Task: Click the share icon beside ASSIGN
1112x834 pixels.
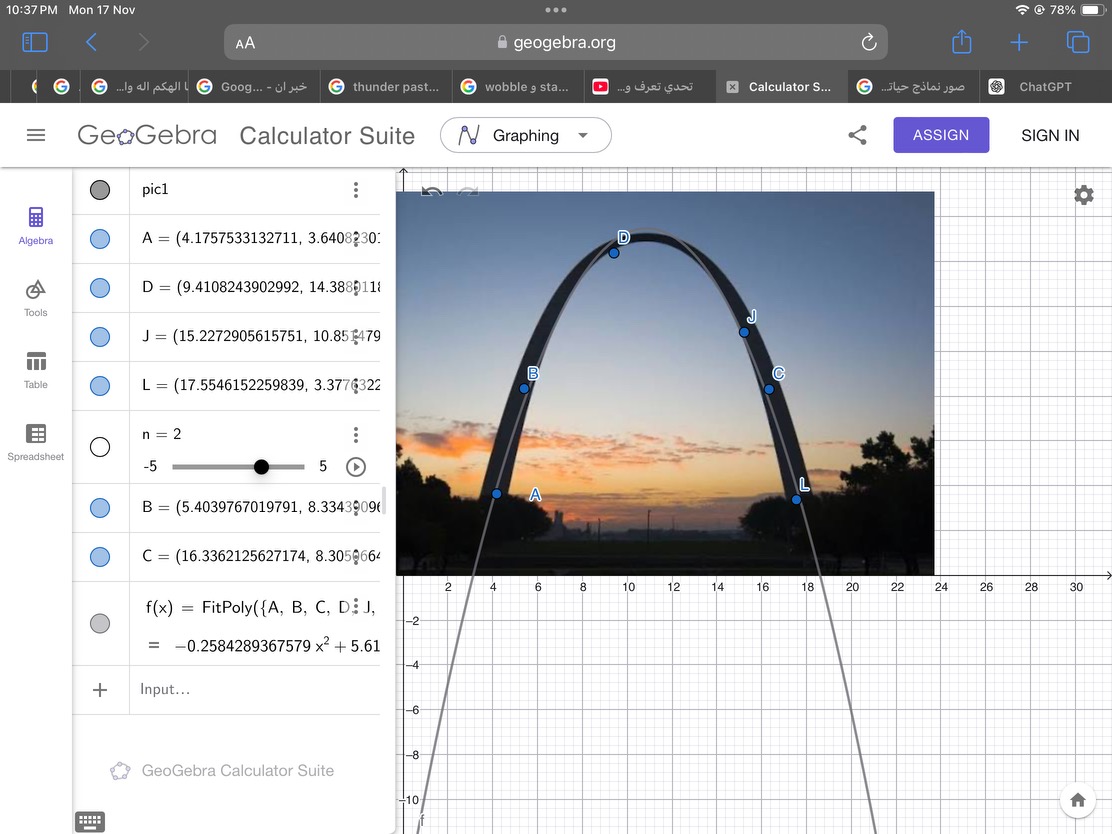Action: (857, 135)
